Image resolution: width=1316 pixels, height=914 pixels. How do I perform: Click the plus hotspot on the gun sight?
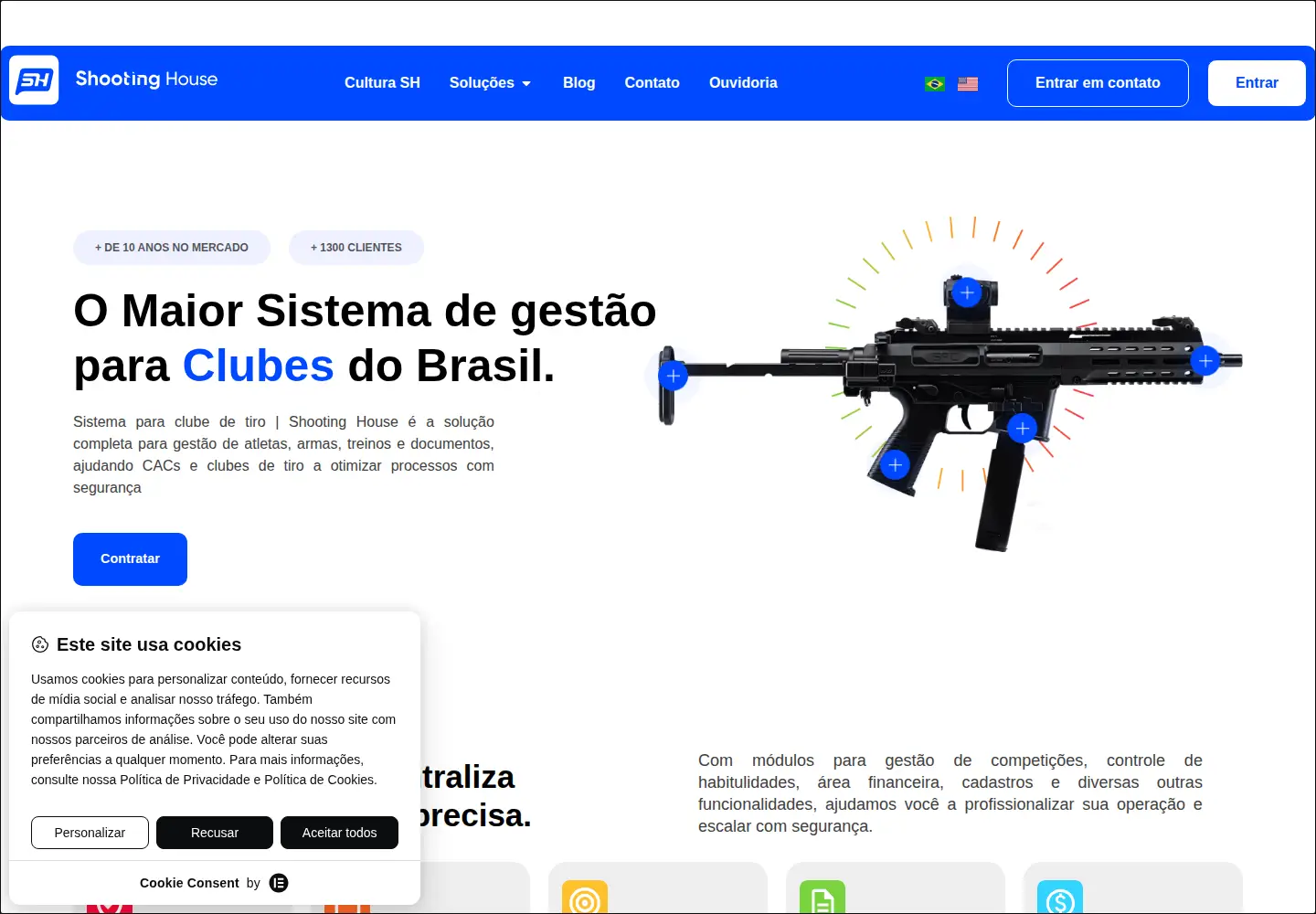click(967, 292)
